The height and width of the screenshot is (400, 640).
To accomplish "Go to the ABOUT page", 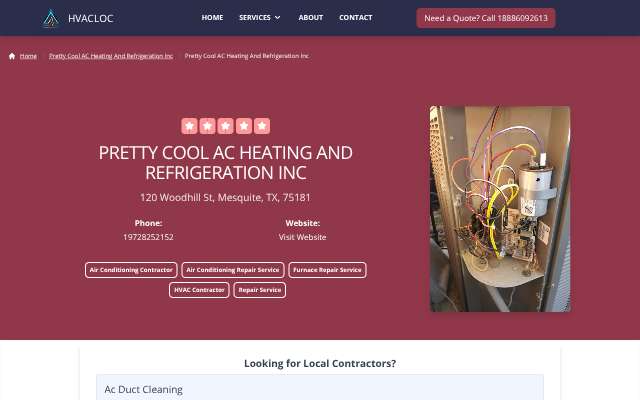I will pos(311,18).
